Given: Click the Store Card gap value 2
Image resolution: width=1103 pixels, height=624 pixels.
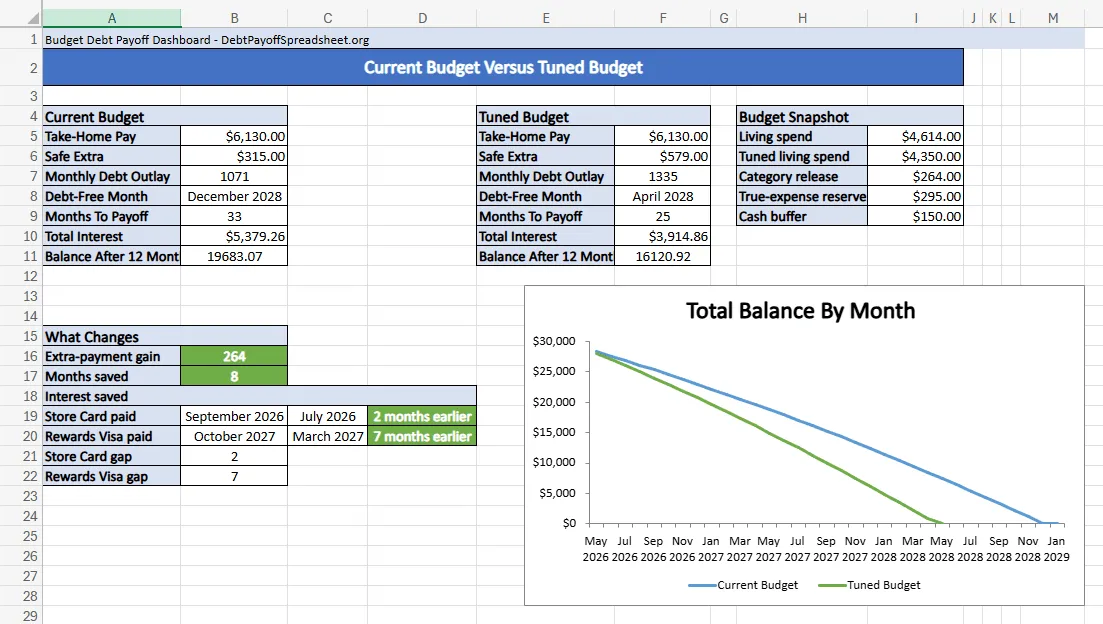Looking at the screenshot, I should click(234, 457).
